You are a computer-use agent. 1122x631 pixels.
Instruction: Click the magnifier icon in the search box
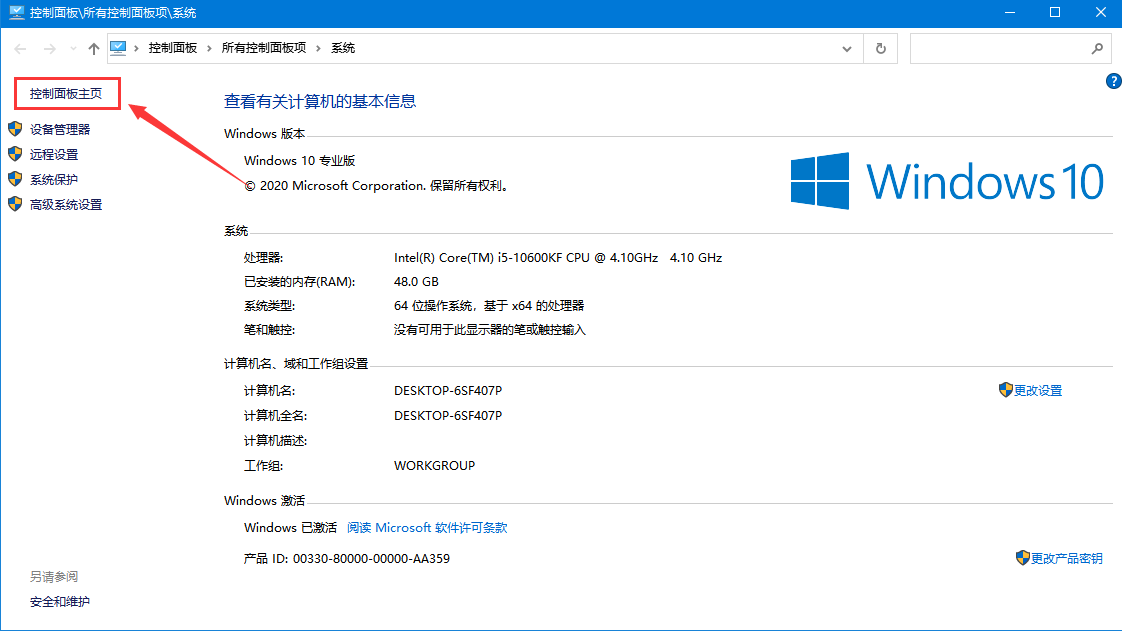tap(1096, 48)
